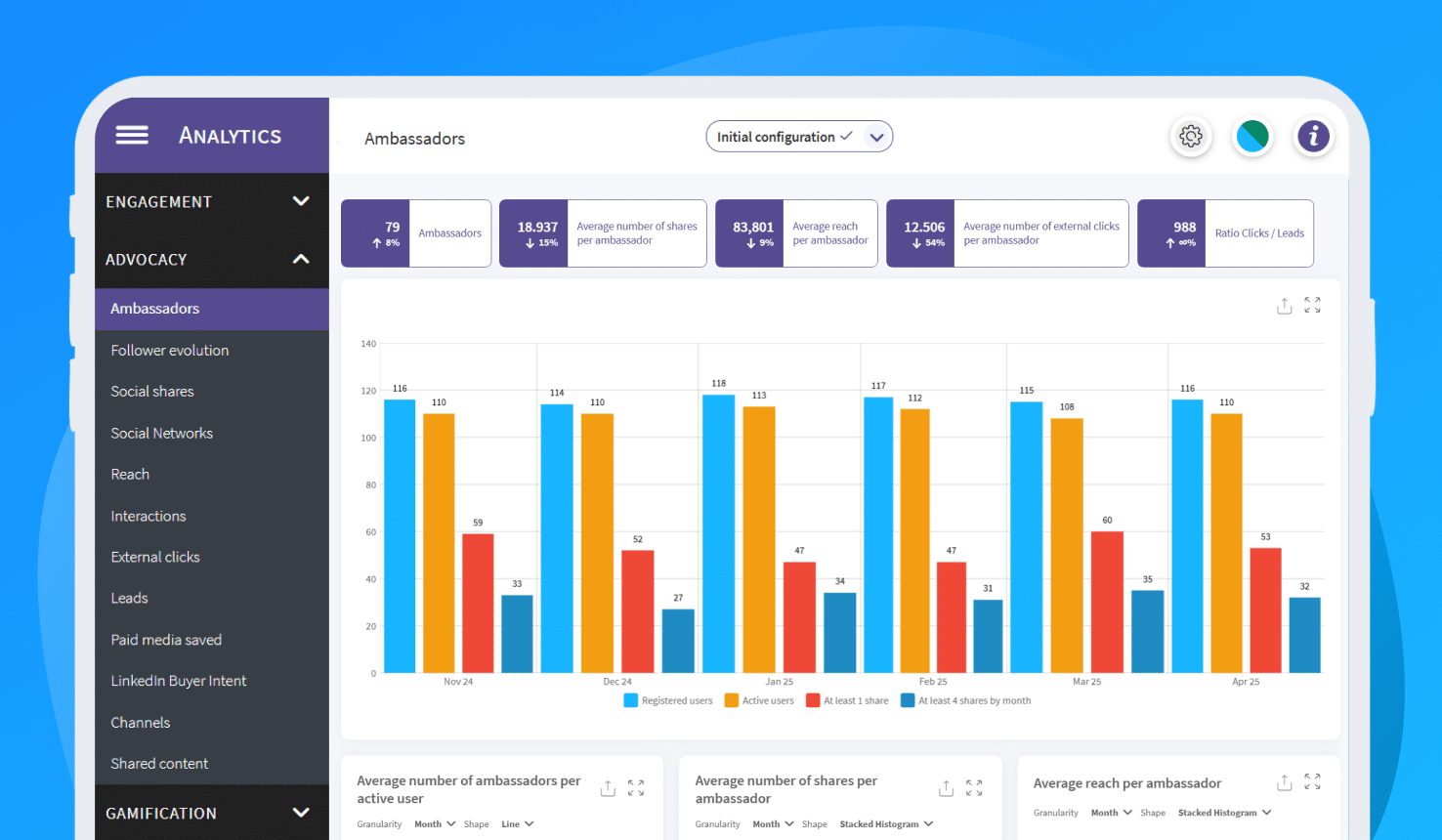Expand the Gamification section

[x=212, y=813]
